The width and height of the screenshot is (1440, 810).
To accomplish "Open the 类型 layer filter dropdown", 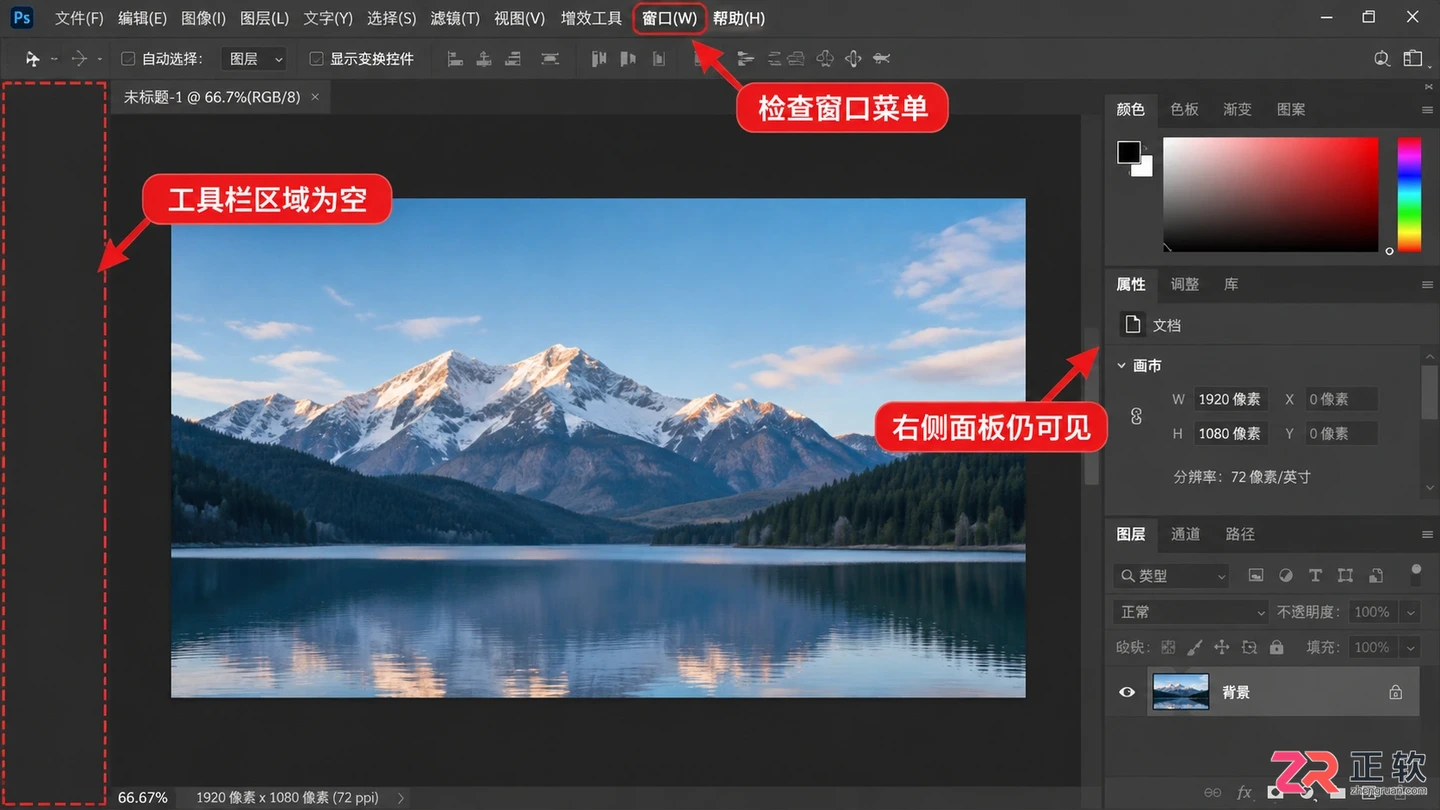I will click(1171, 576).
